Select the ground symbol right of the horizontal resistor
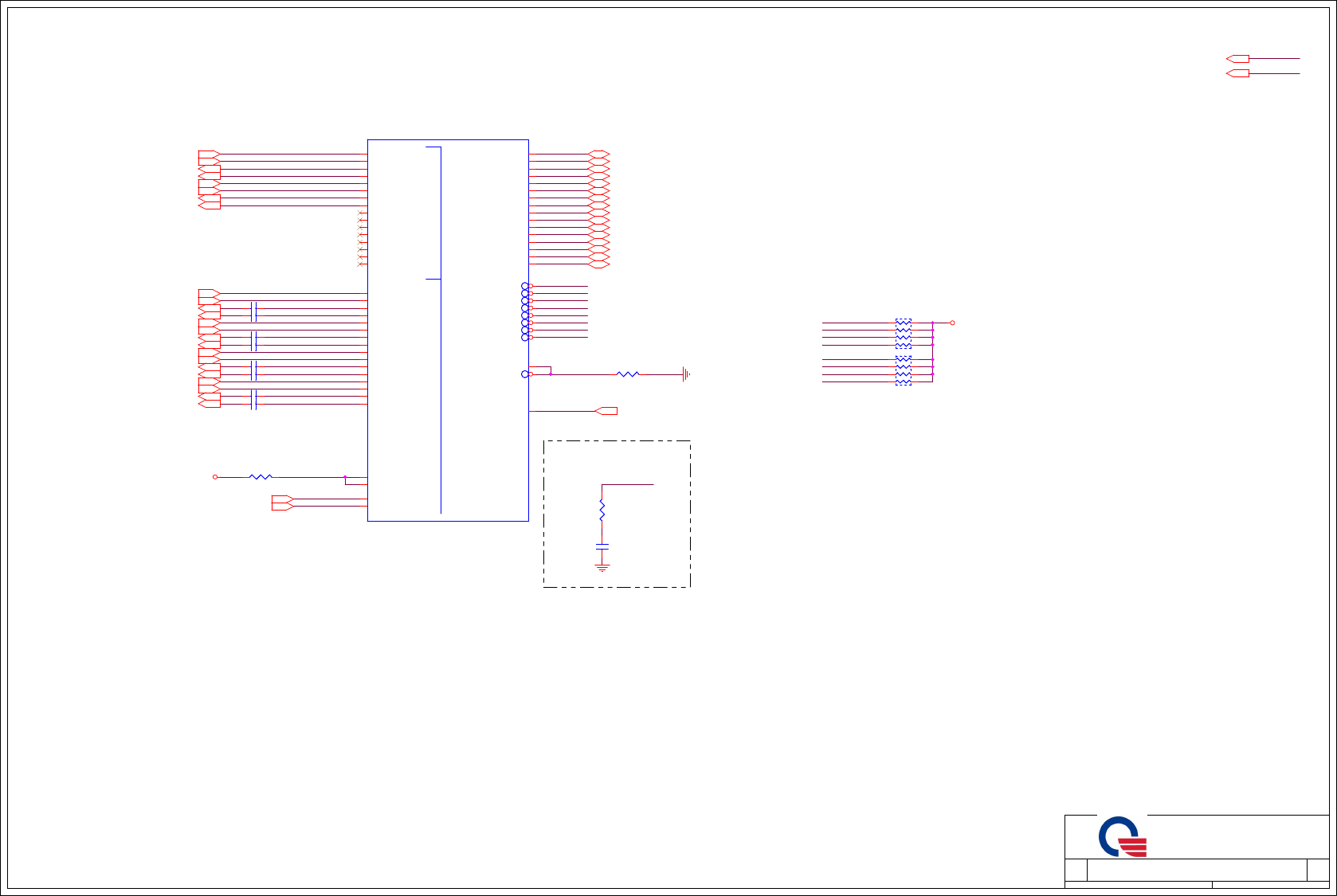Viewport: 1337px width, 896px height. click(685, 374)
